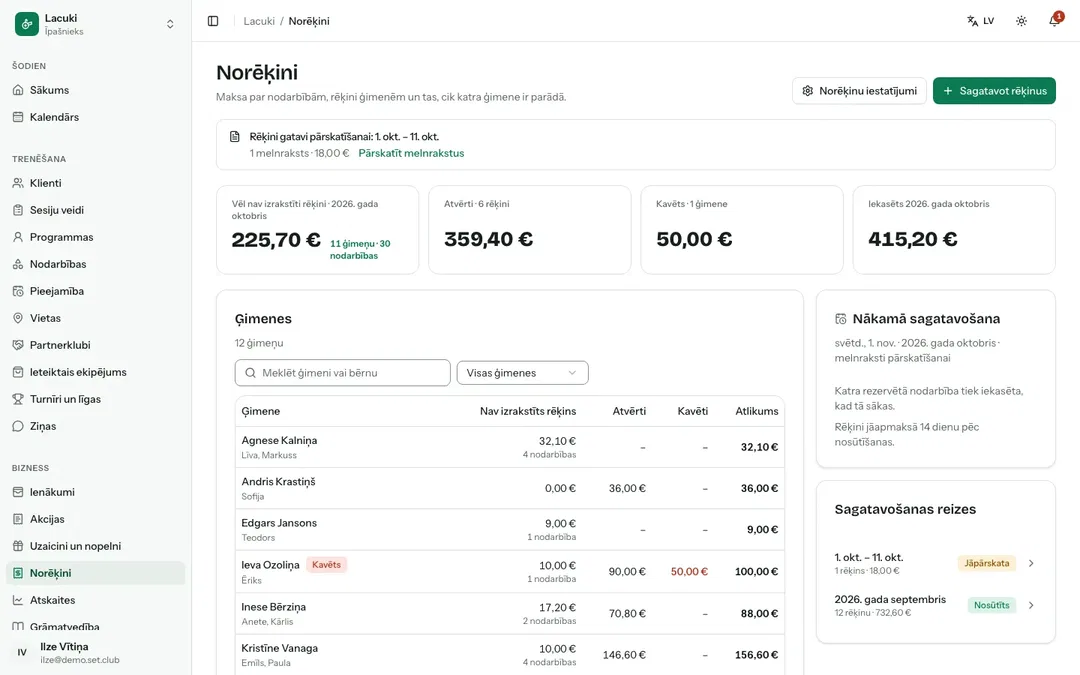The width and height of the screenshot is (1080, 675).
Task: Click the Vietas location pin icon
Action: click(x=18, y=318)
